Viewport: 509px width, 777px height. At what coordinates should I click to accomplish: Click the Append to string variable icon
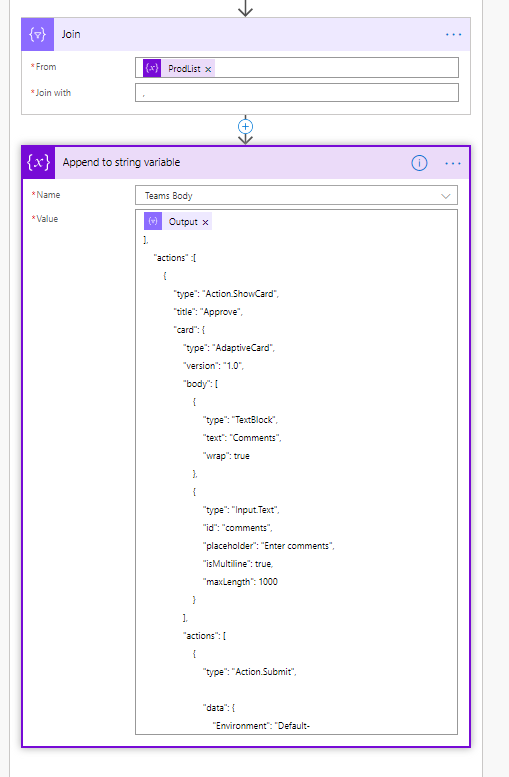tap(39, 162)
